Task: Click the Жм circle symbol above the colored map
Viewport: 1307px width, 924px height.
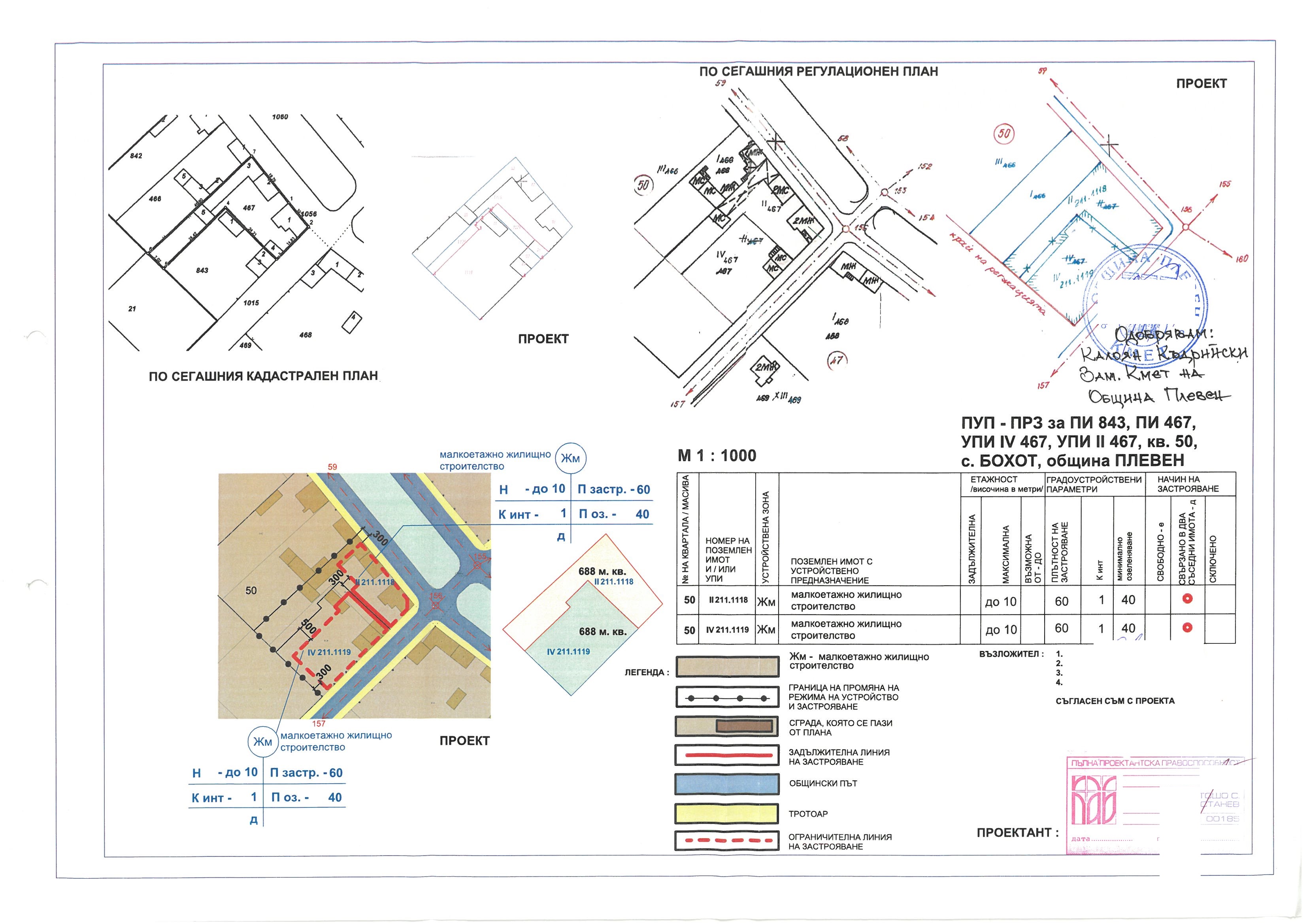Action: pyautogui.click(x=570, y=459)
